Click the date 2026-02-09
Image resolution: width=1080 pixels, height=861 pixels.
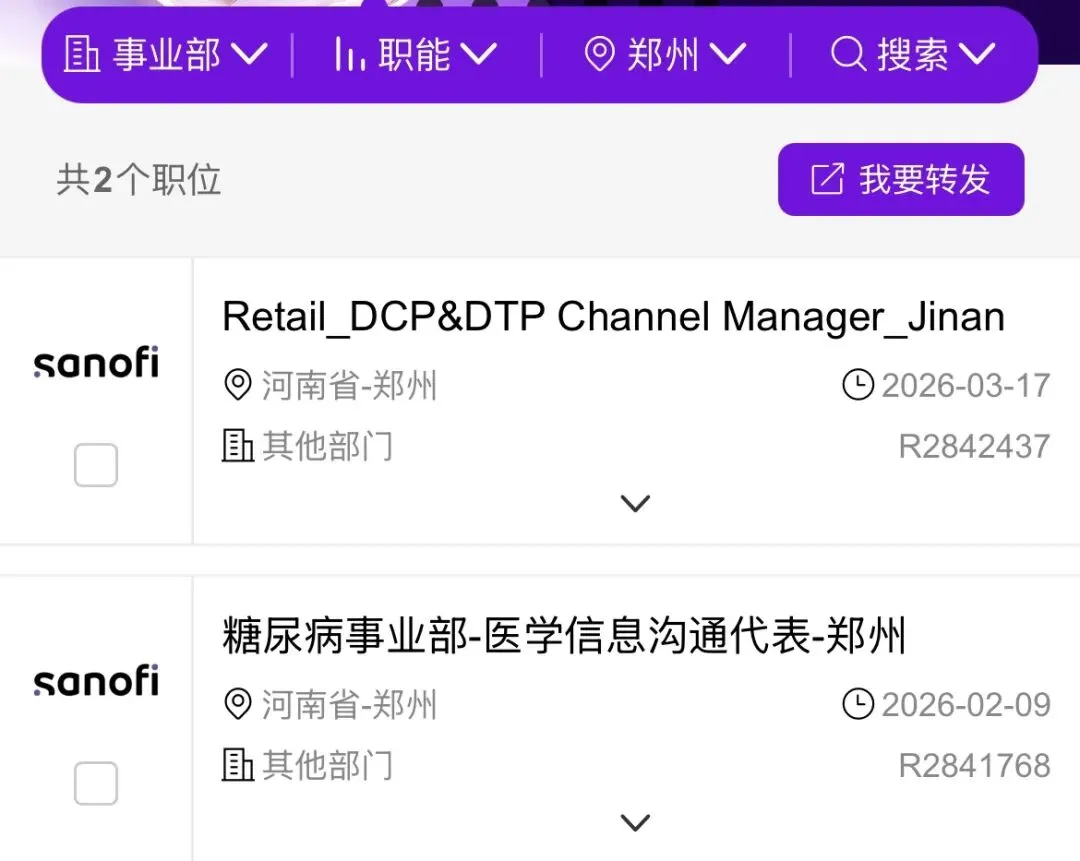[x=966, y=705]
